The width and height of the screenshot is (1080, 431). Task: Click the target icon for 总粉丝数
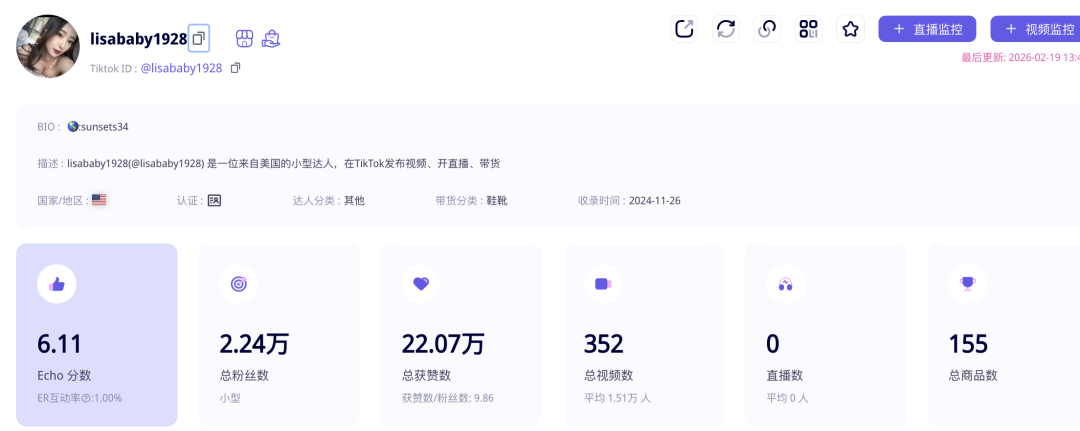tap(239, 284)
